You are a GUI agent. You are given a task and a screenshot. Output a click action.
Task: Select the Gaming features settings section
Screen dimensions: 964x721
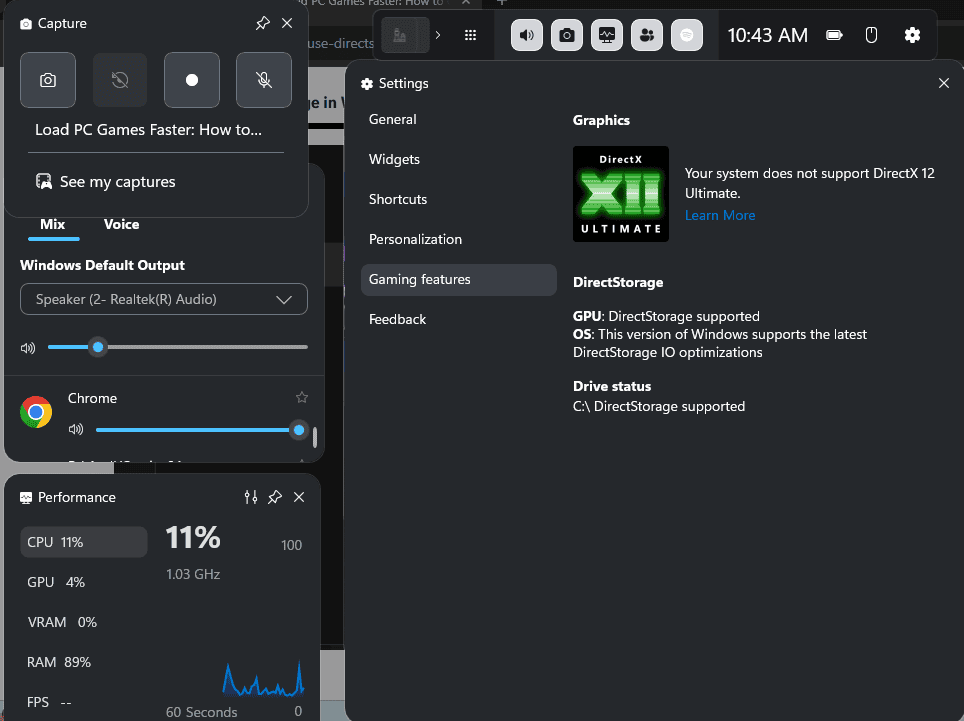(x=459, y=280)
